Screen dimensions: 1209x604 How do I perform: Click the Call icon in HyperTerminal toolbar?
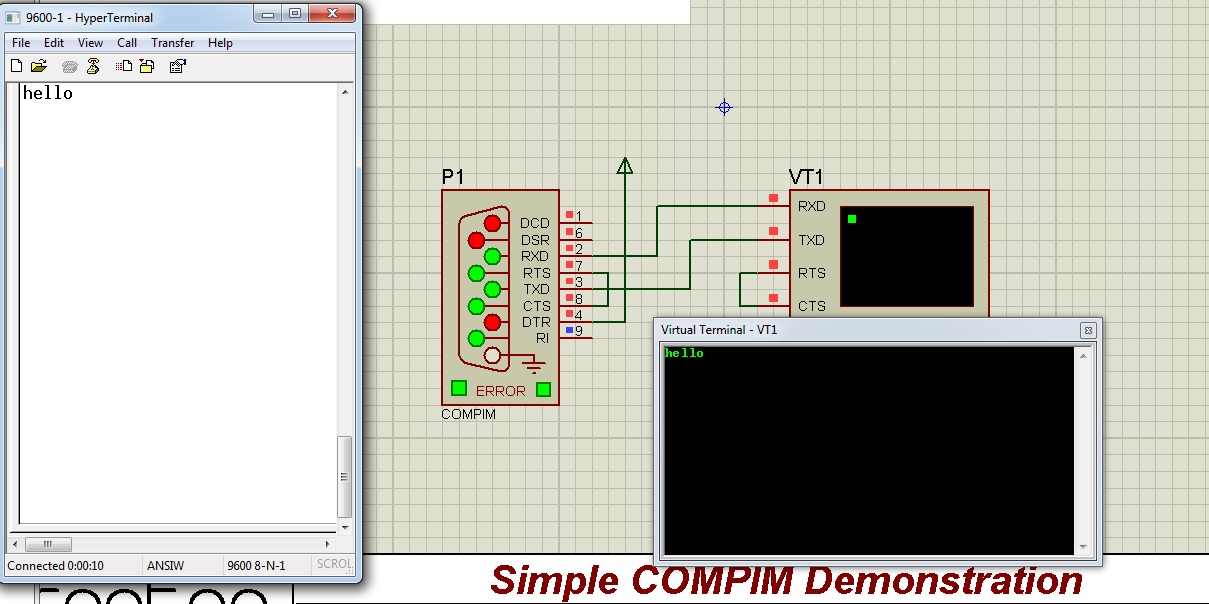point(68,66)
